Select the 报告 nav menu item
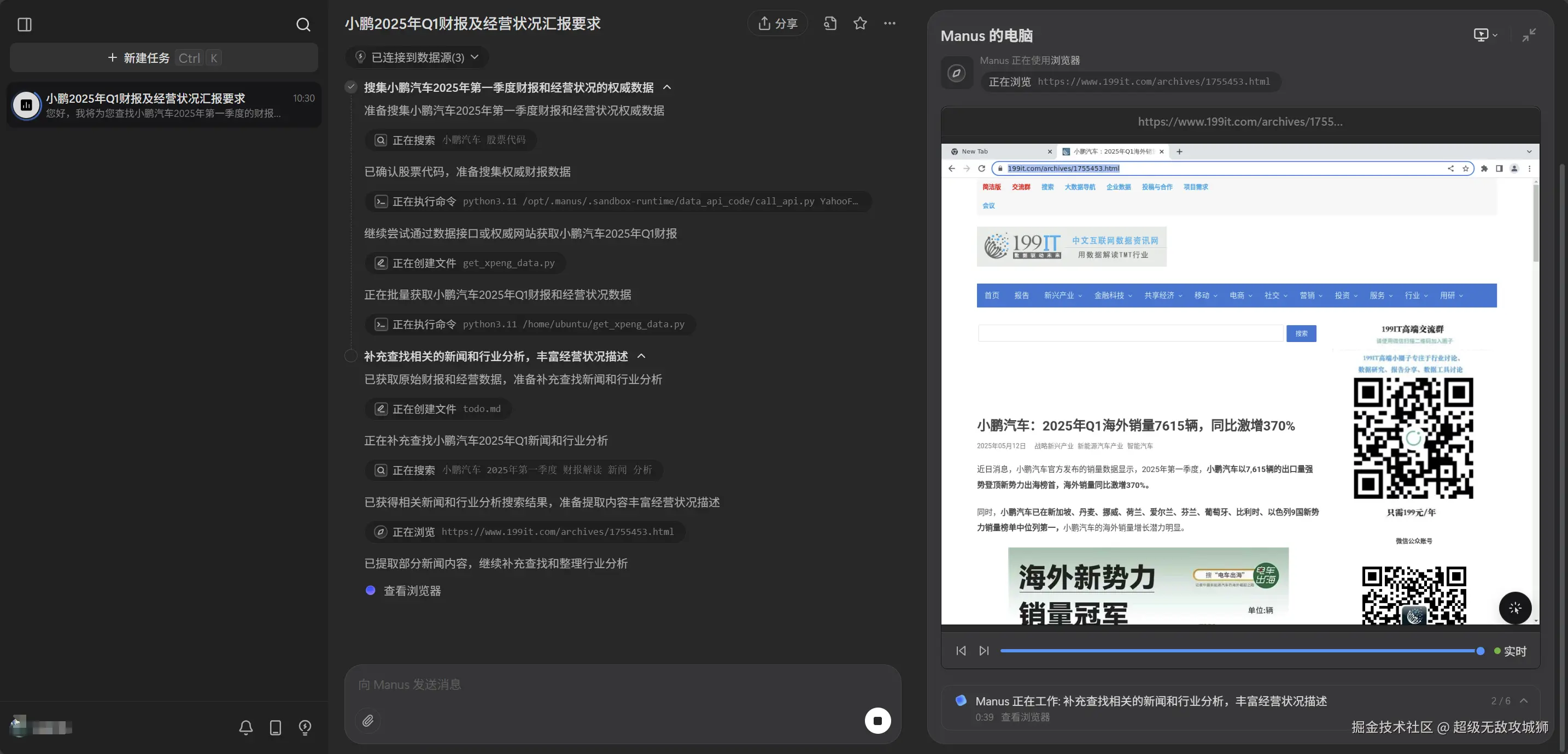The width and height of the screenshot is (1568, 754). click(x=1021, y=295)
